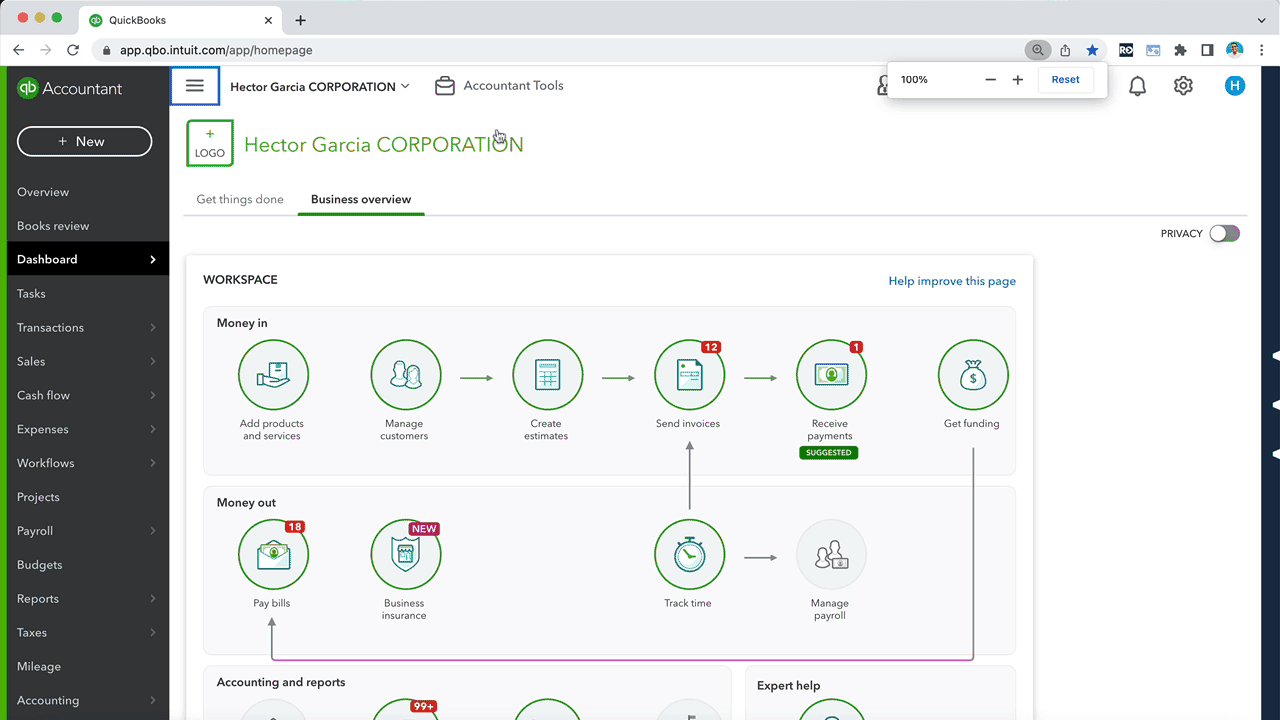This screenshot has height=720, width=1280.
Task: Click the browser back arrow
Action: (x=18, y=50)
